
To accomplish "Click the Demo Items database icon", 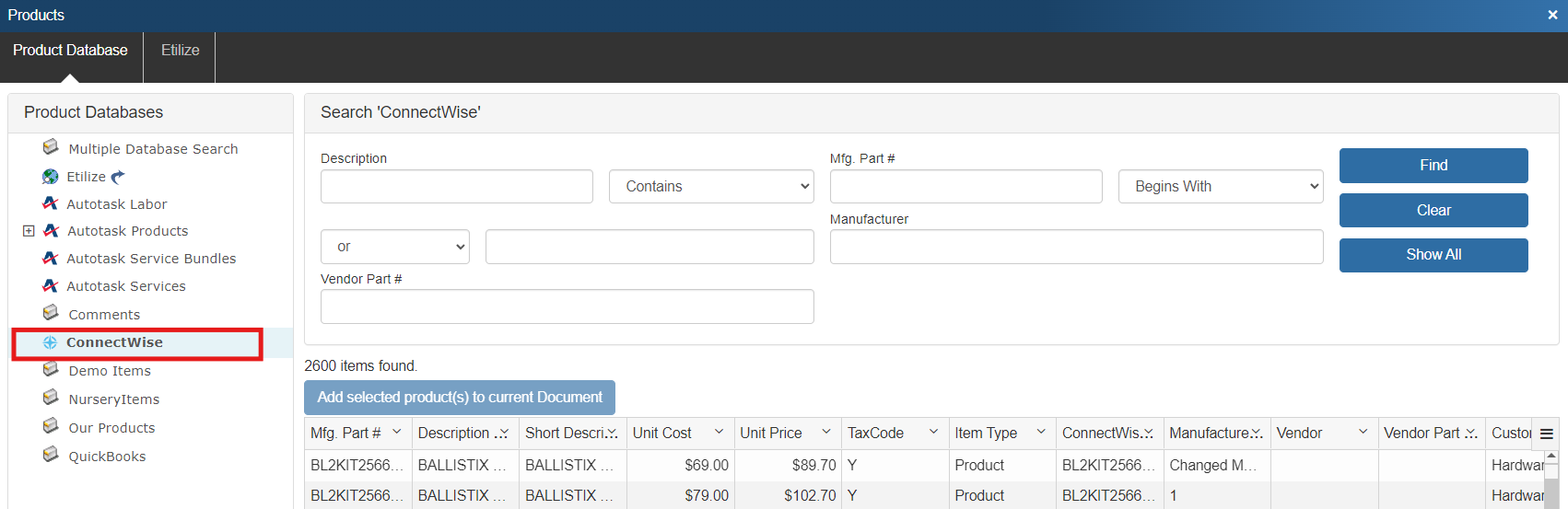I will [51, 369].
